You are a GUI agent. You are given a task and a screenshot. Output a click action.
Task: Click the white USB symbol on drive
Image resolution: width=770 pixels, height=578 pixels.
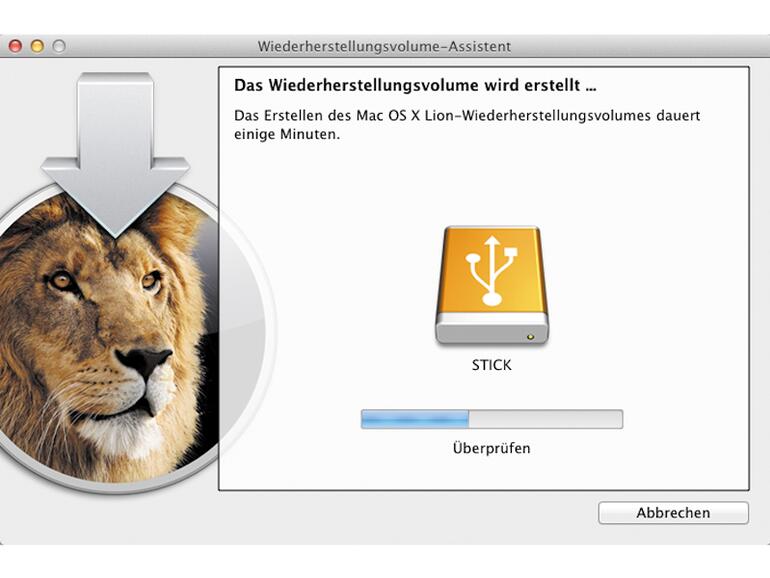(491, 268)
